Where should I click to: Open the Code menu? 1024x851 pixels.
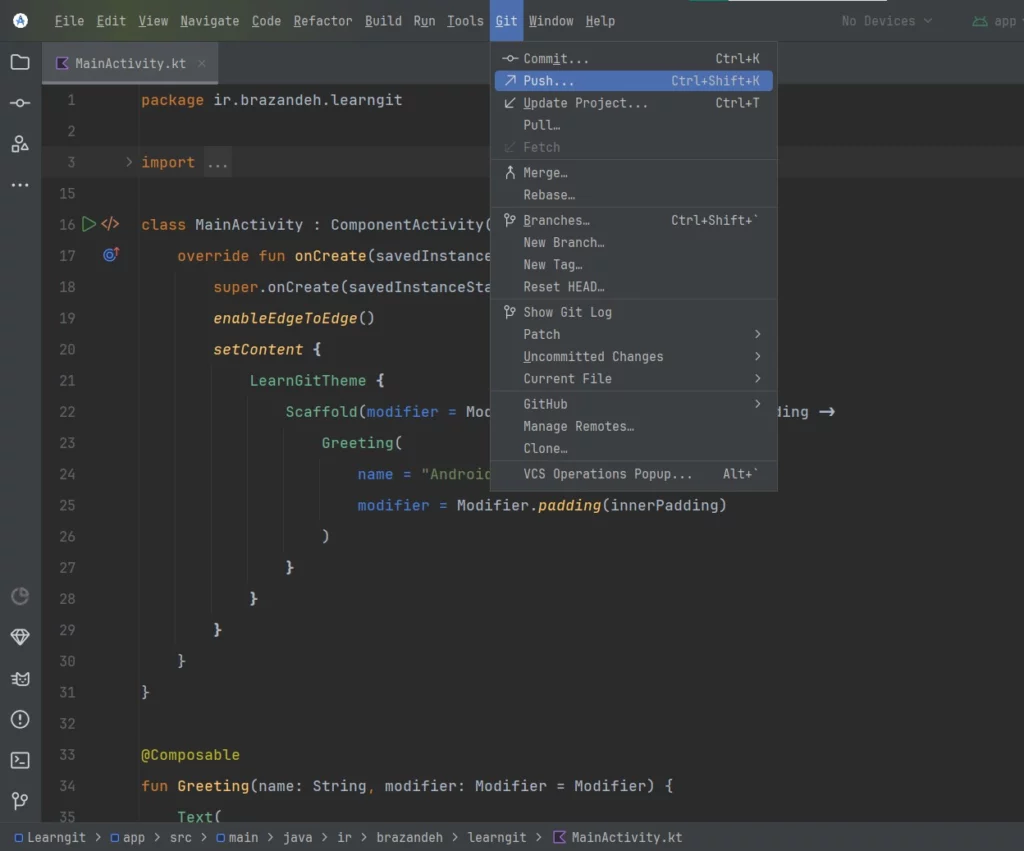(x=266, y=21)
